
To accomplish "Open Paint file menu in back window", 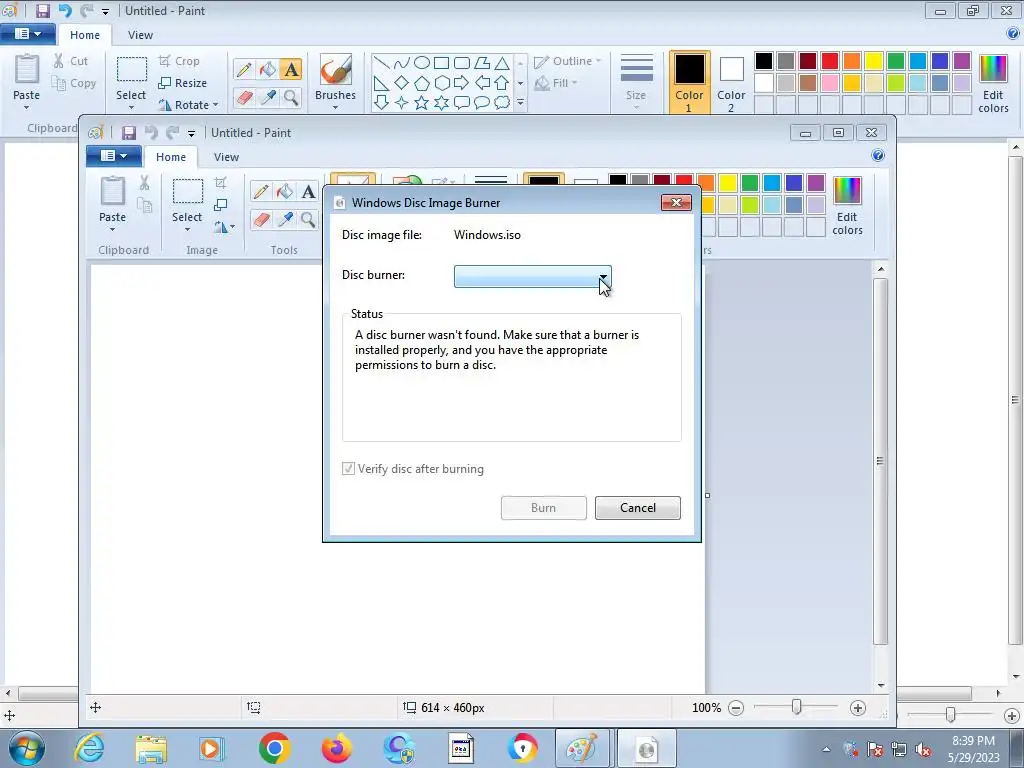I will click(27, 34).
